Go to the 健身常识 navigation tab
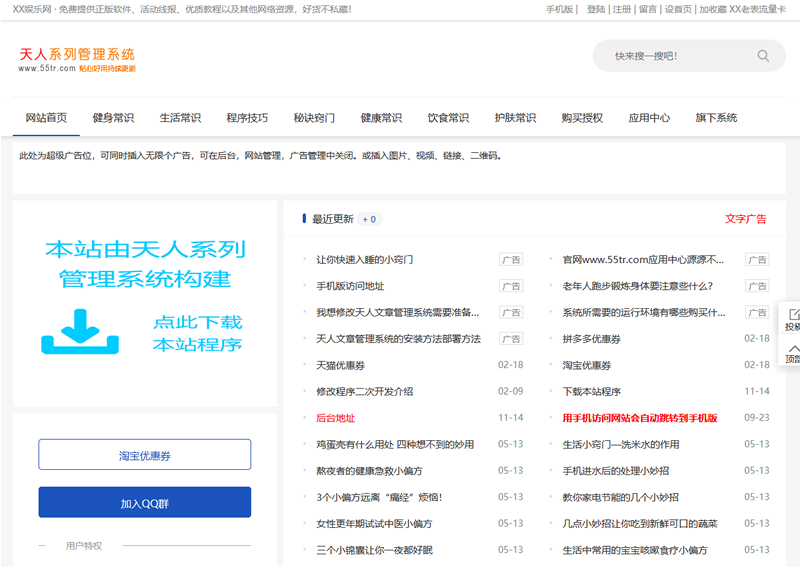This screenshot has height=568, width=800. (113, 118)
